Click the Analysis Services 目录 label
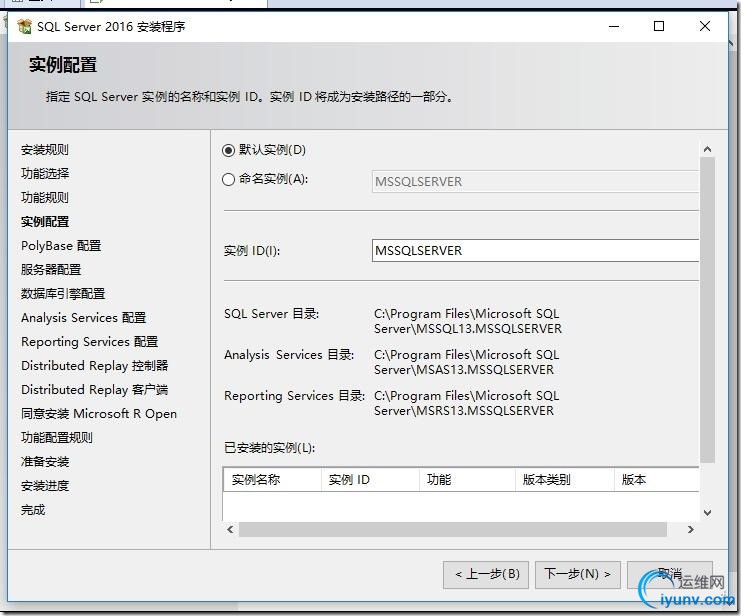This screenshot has height=616, width=741. tap(289, 355)
